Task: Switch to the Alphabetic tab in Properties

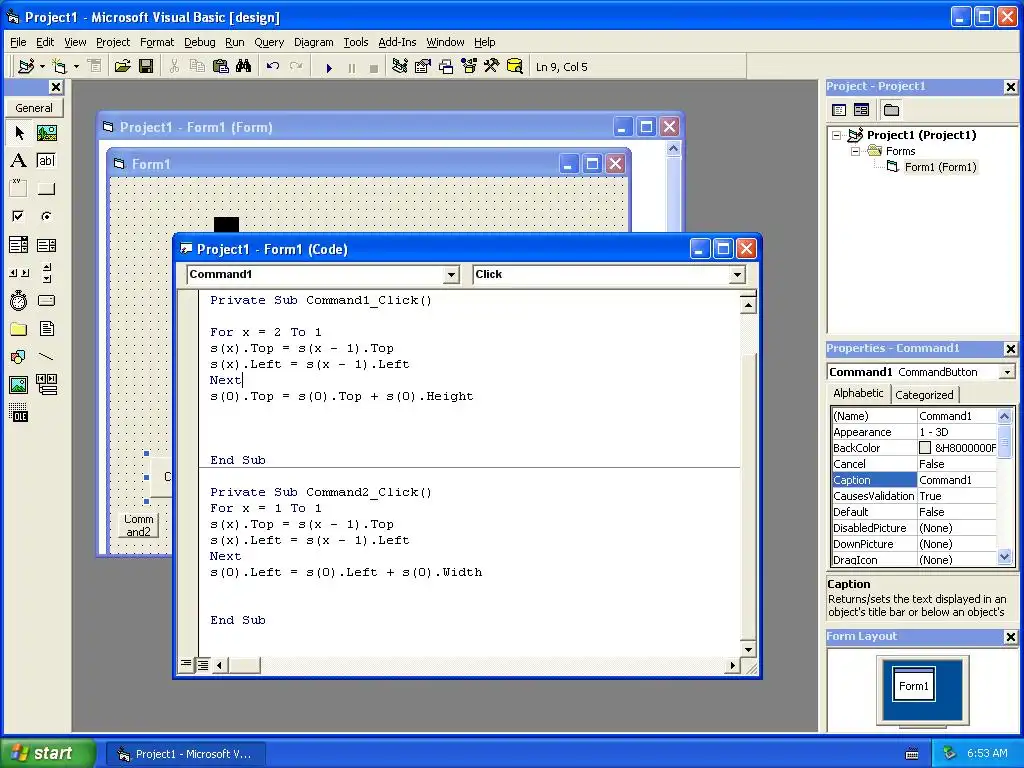Action: [858, 393]
